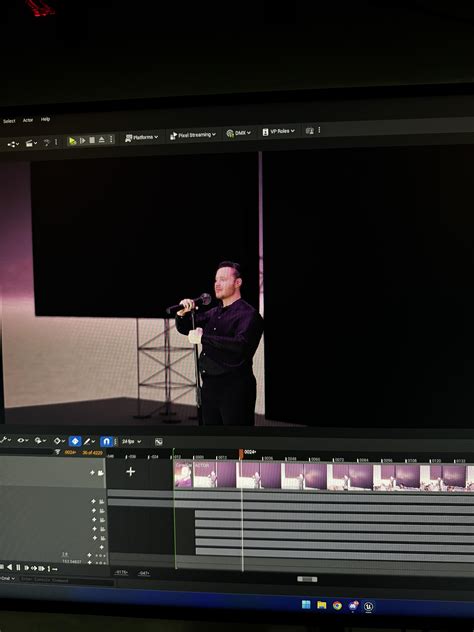This screenshot has height=632, width=474.
Task: Open the Help menu
Action: tap(45, 119)
